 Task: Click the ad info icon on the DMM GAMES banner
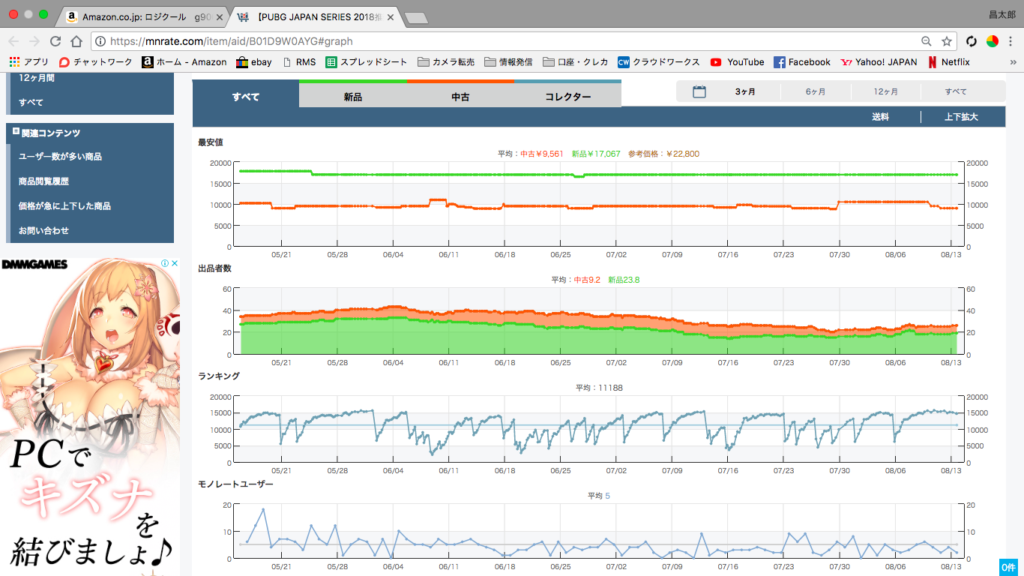[x=165, y=263]
